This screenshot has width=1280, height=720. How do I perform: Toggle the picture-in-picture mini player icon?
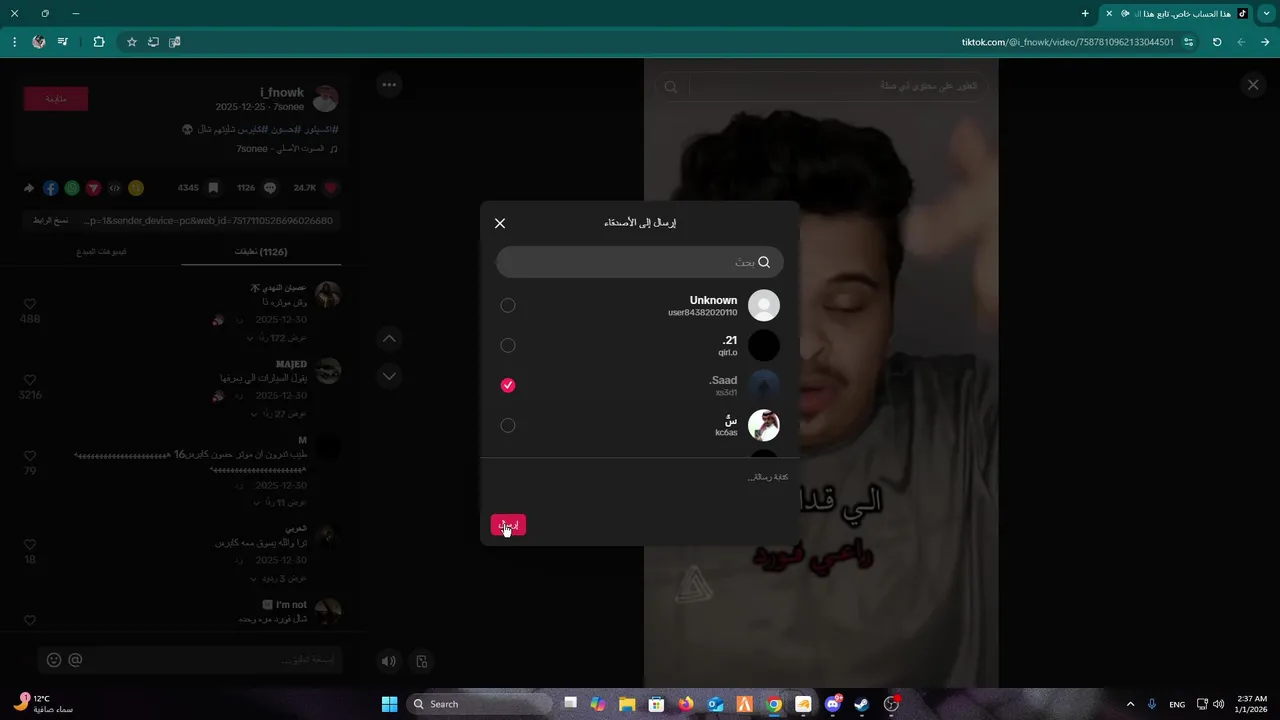(x=422, y=661)
